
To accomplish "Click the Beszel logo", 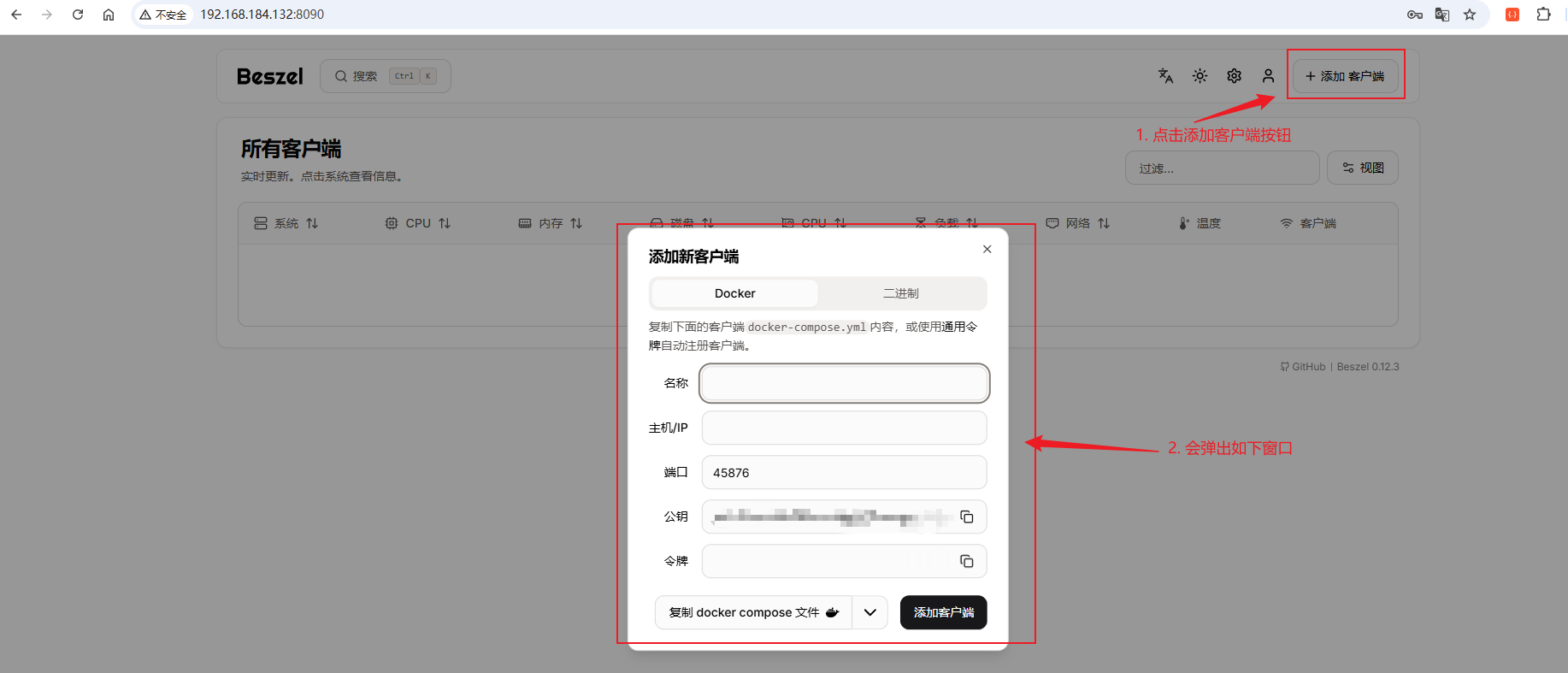I will (270, 76).
